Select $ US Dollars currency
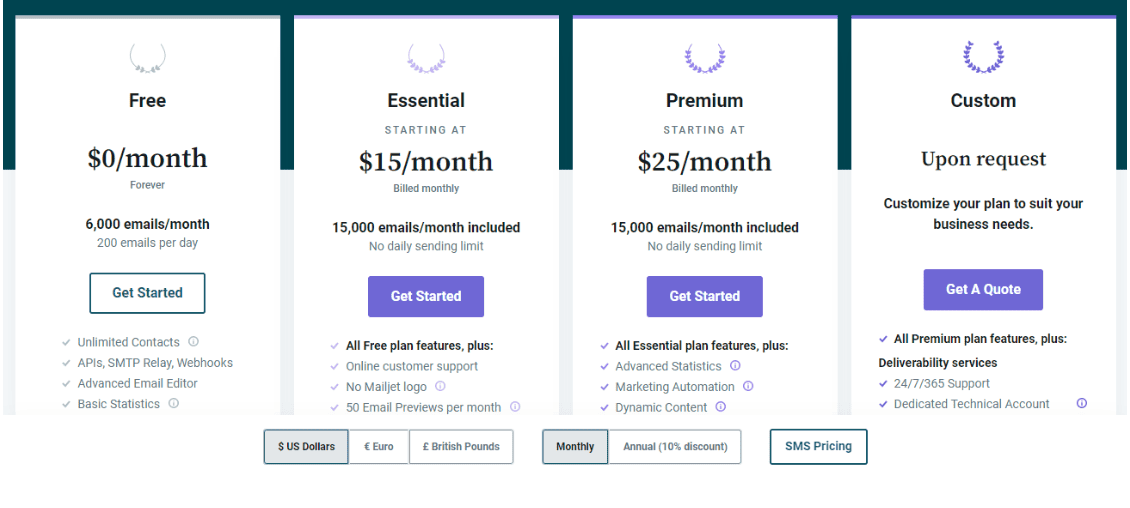The image size is (1130, 508). [306, 447]
